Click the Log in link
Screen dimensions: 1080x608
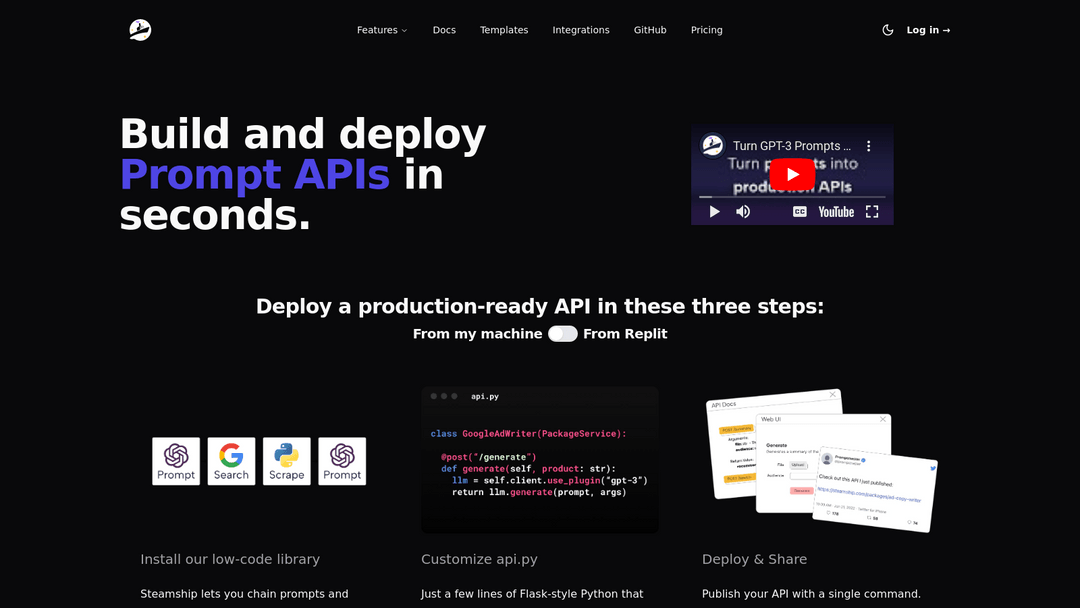tap(928, 30)
